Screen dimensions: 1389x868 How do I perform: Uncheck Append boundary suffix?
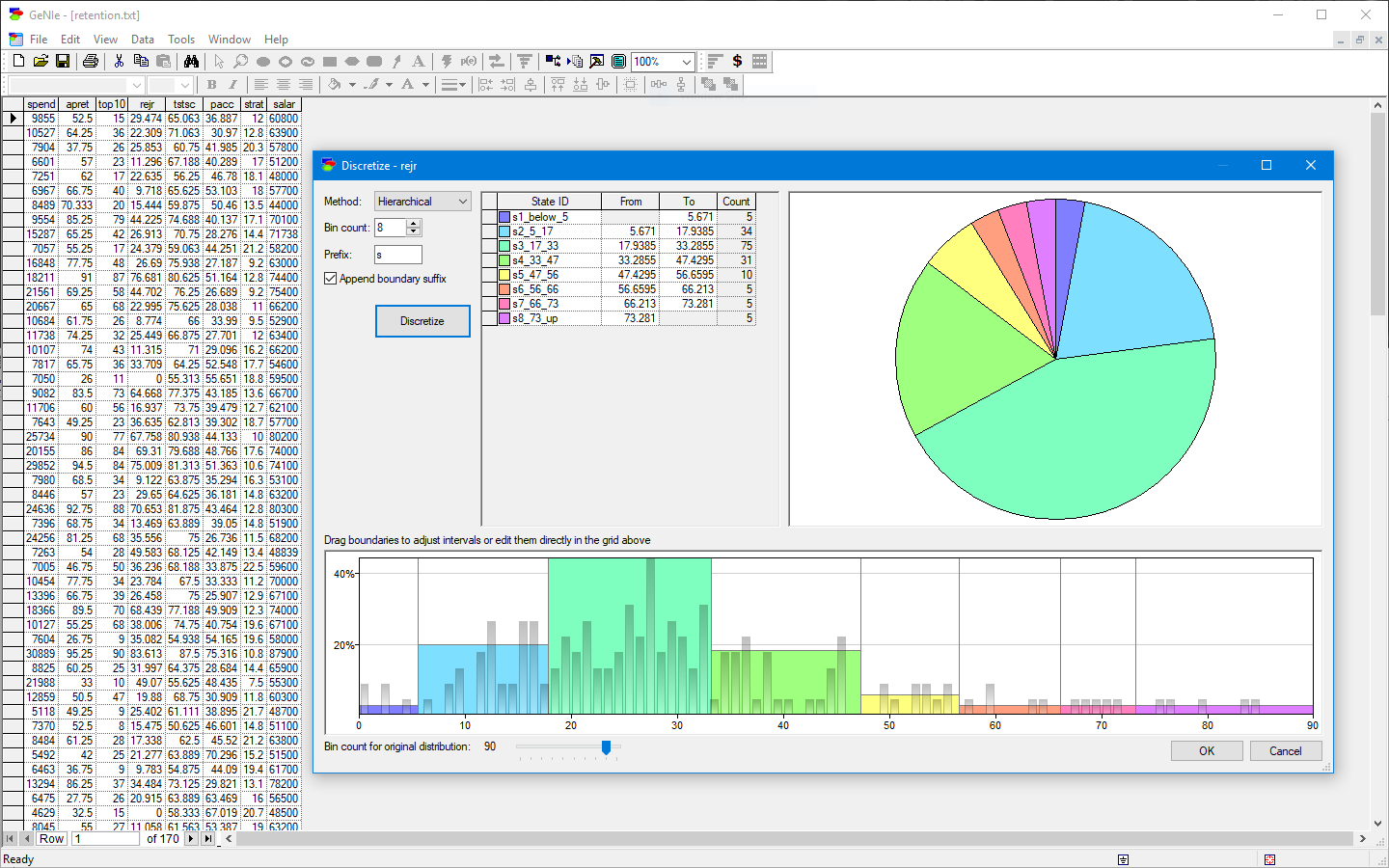coord(331,278)
